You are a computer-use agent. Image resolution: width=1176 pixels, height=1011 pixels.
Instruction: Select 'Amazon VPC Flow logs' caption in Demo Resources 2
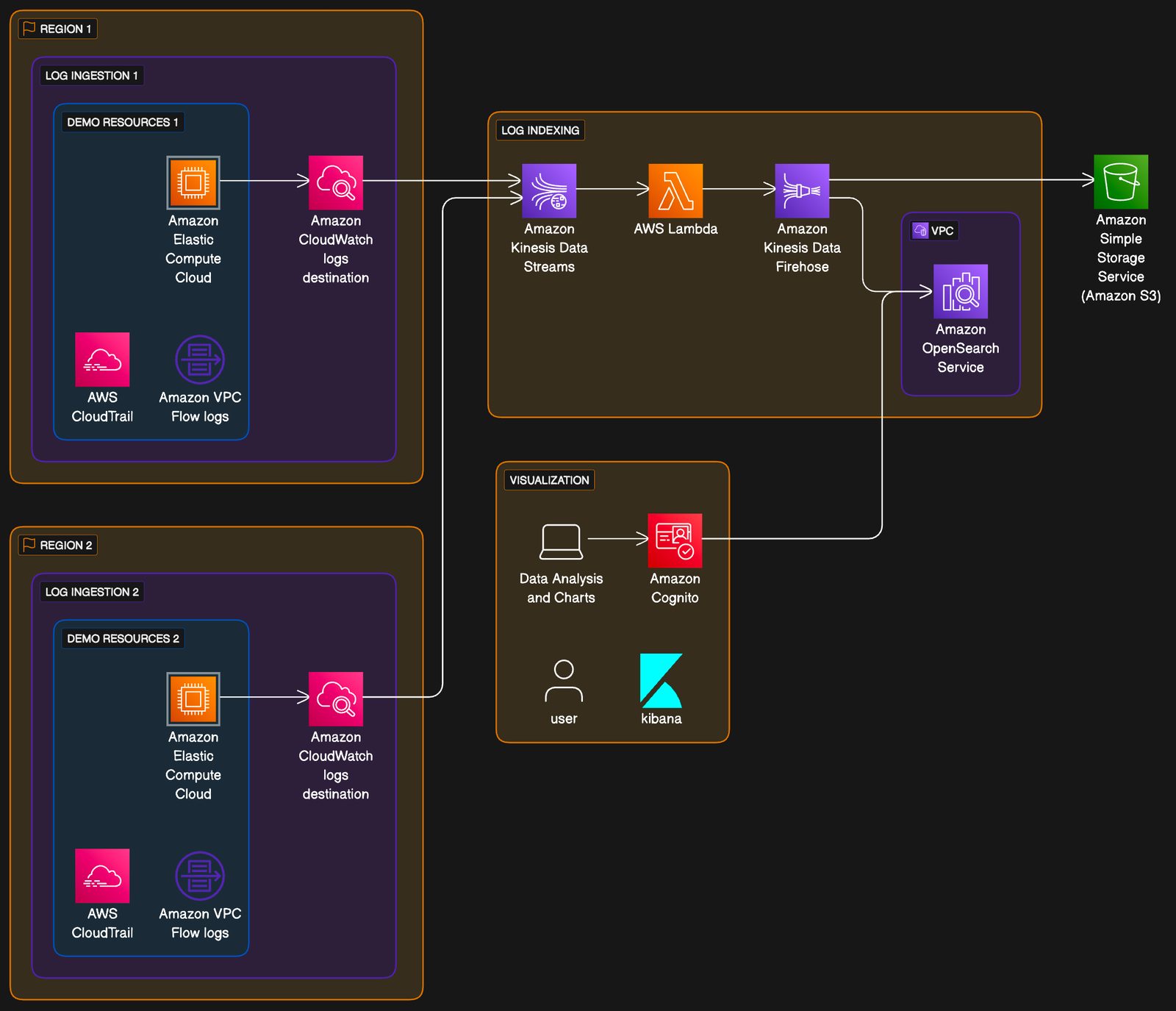(x=200, y=923)
